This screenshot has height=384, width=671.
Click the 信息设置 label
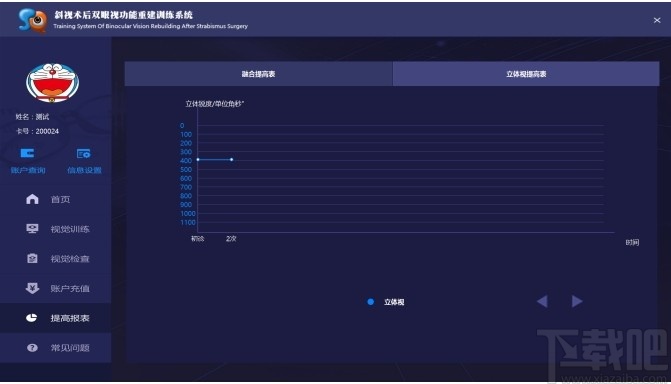click(x=84, y=170)
